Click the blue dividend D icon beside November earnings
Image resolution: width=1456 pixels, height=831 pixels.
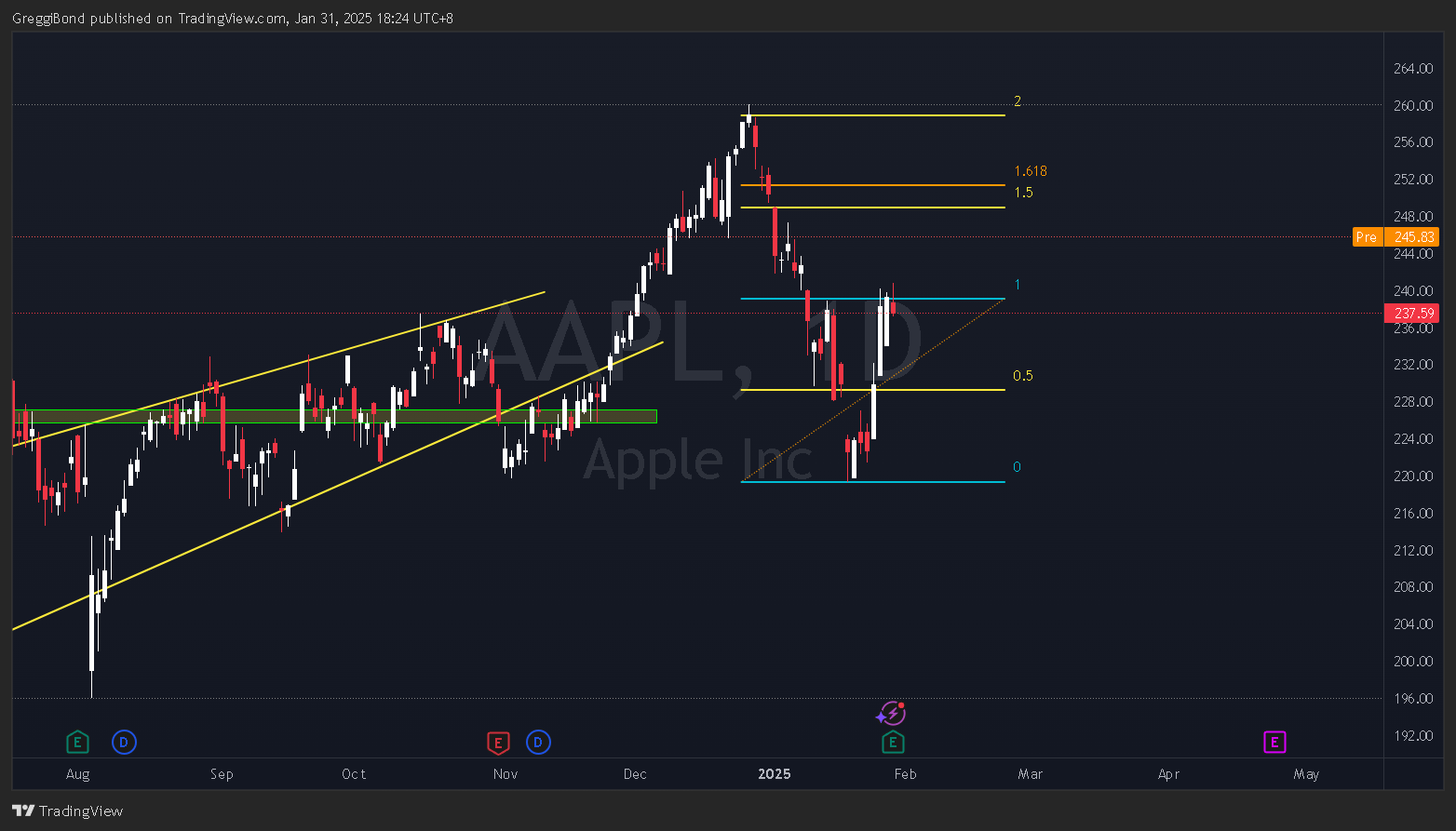(538, 742)
